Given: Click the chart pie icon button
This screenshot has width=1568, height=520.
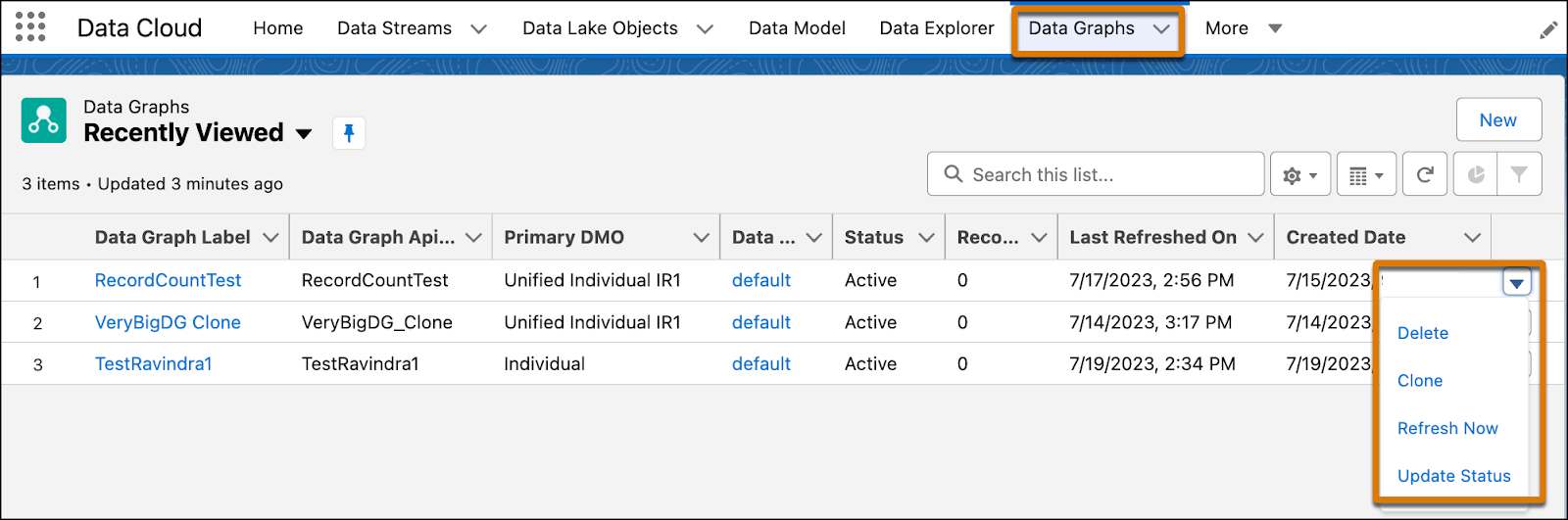Looking at the screenshot, I should point(1476,175).
